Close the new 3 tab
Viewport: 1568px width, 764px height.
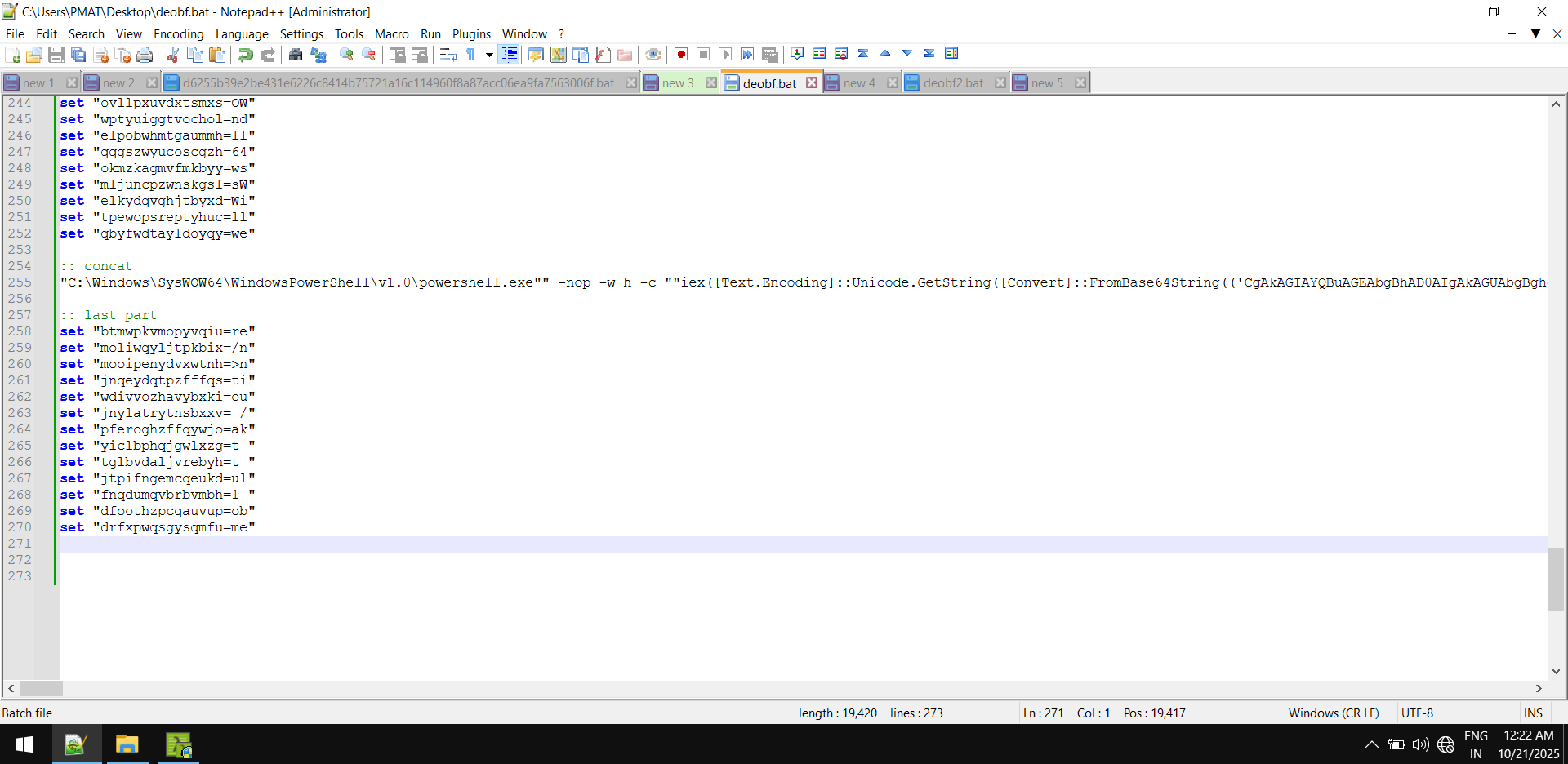click(x=711, y=83)
